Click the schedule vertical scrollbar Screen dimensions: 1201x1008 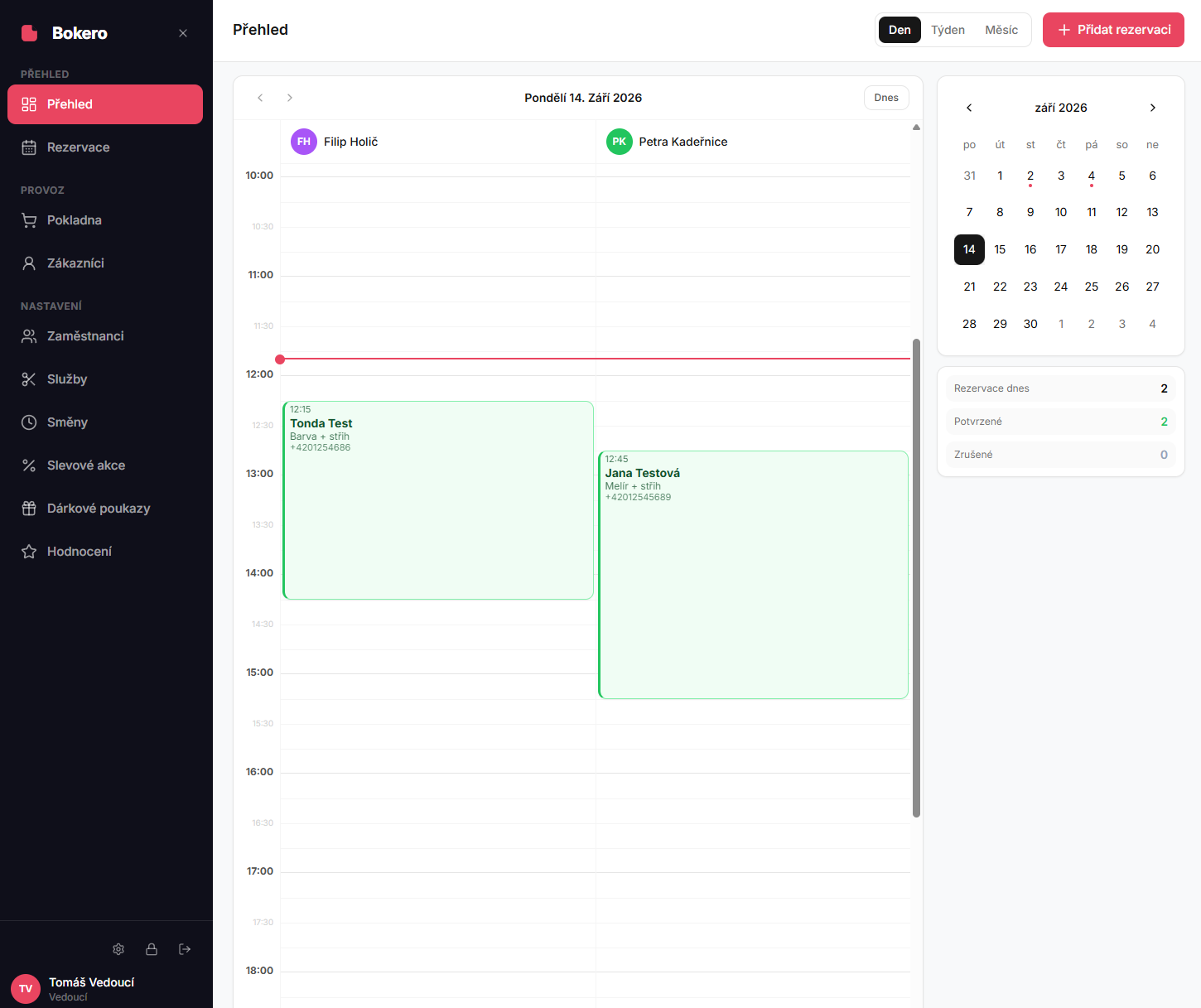pos(916,577)
